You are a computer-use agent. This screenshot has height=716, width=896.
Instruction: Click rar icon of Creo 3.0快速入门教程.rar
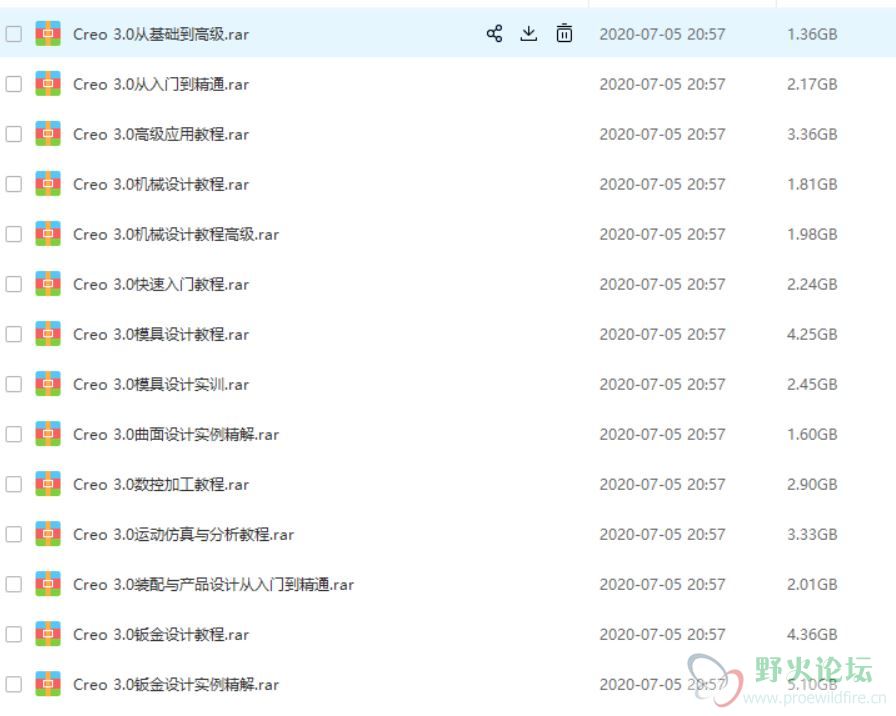48,284
